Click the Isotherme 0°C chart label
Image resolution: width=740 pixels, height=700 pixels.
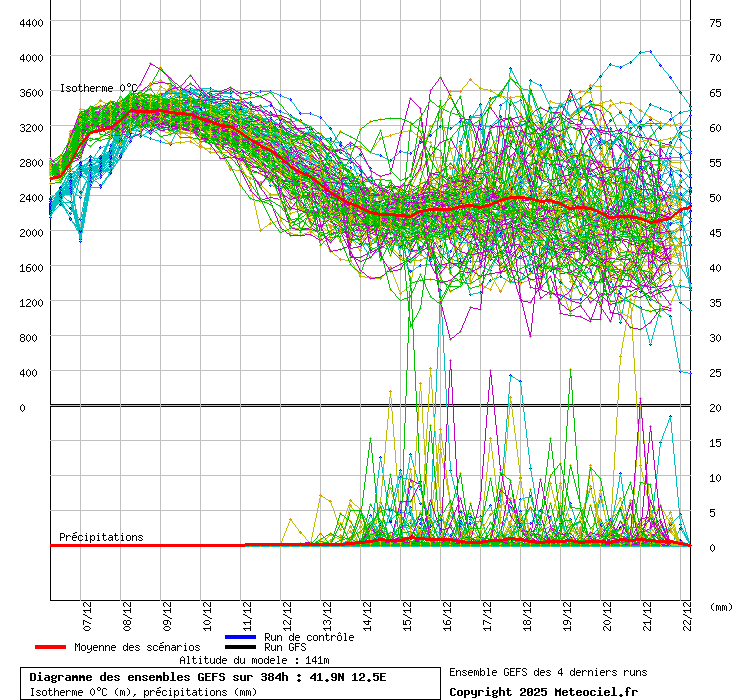pyautogui.click(x=98, y=88)
